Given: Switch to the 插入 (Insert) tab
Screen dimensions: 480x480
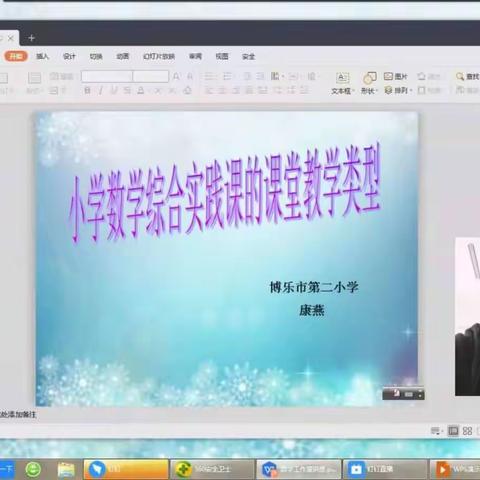Looking at the screenshot, I should (42, 56).
